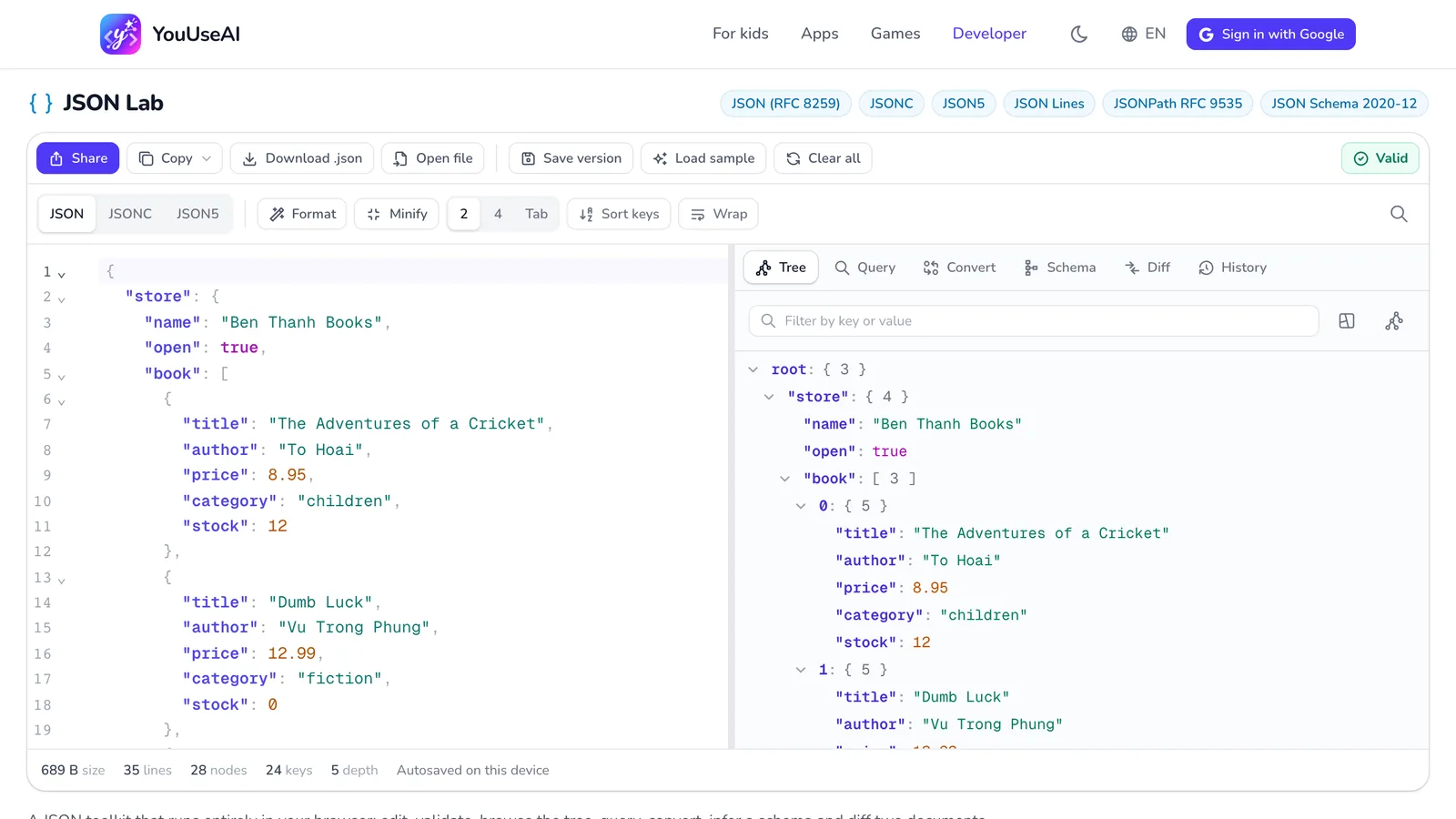Focus the Filter by key or value field
The image size is (1456, 819).
point(1034,320)
